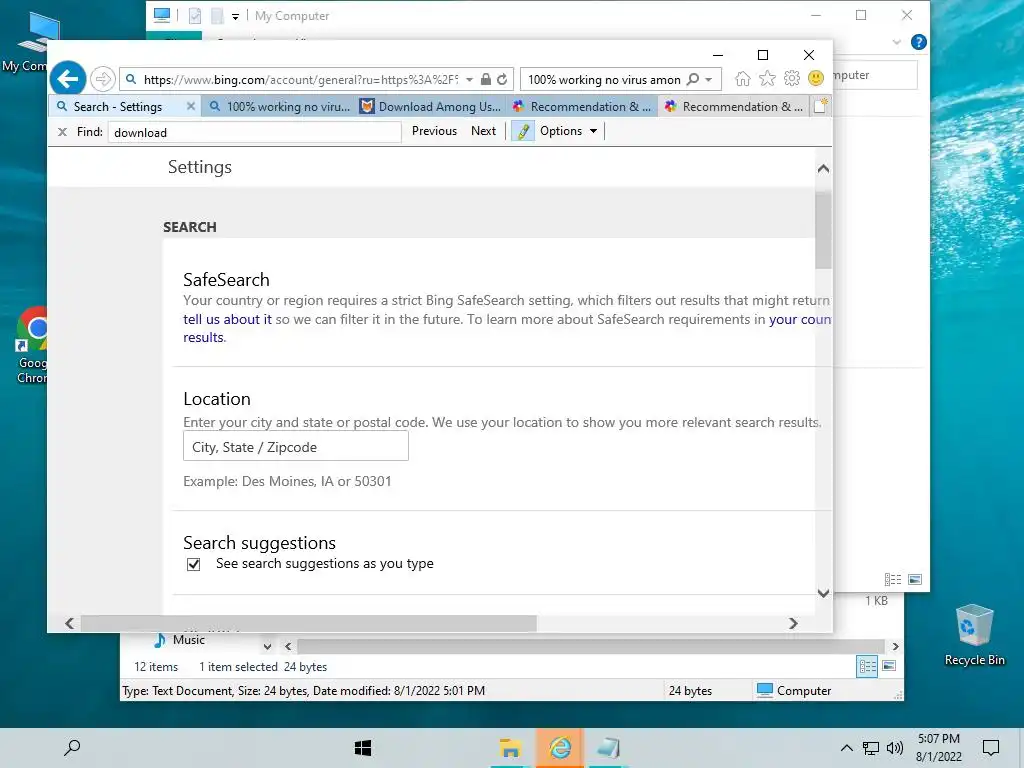Click the forward navigation arrow
1024x768 pixels.
pyautogui.click(x=103, y=80)
